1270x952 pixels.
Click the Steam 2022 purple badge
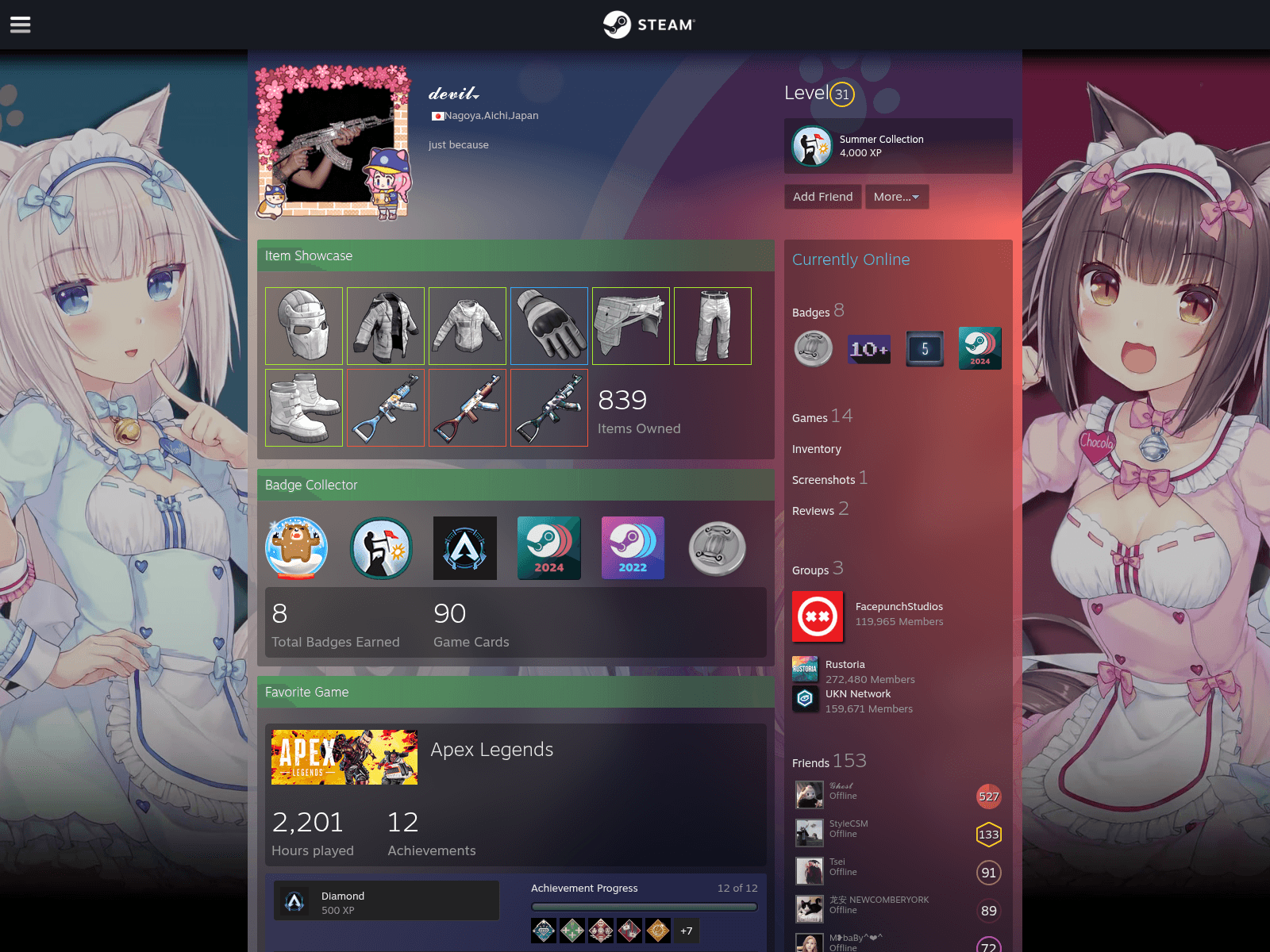(633, 548)
